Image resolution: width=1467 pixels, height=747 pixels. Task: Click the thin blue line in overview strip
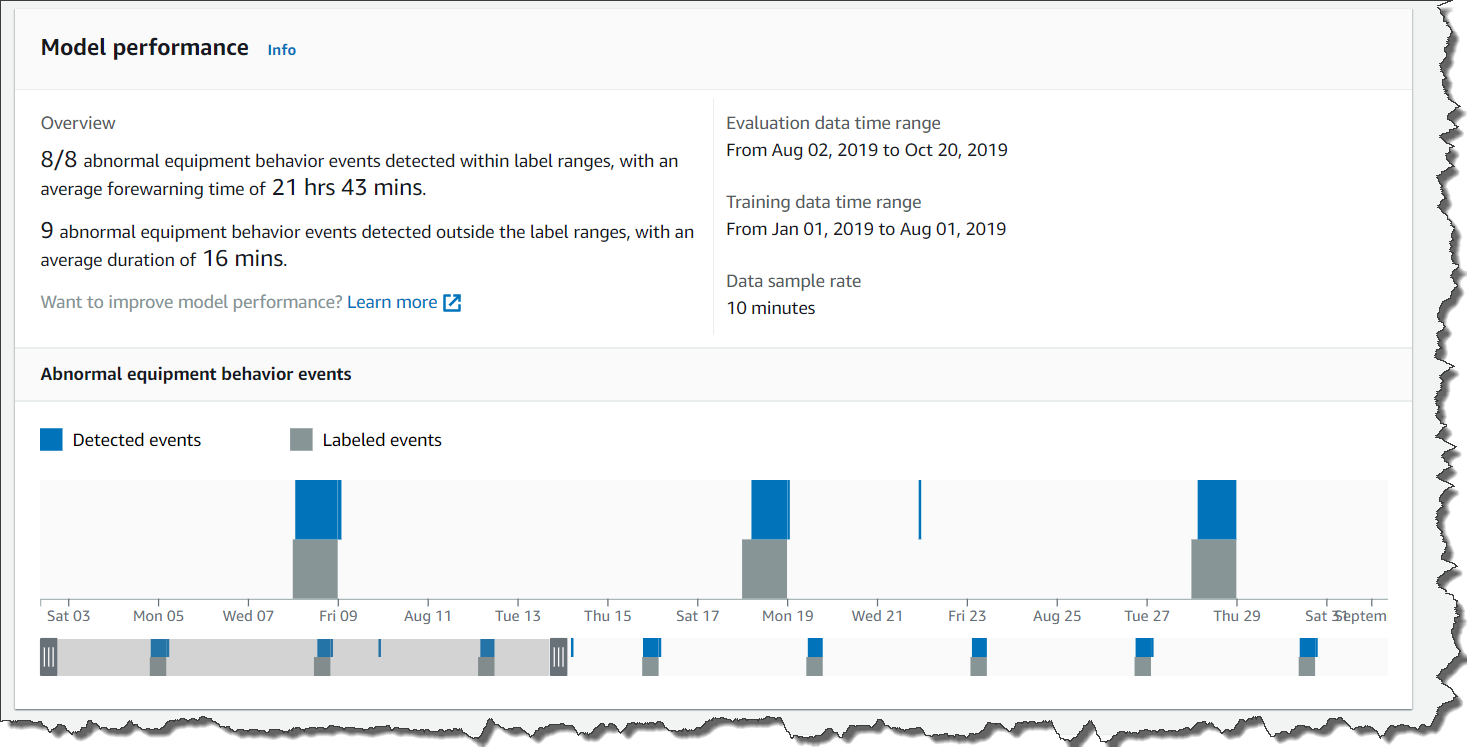380,647
